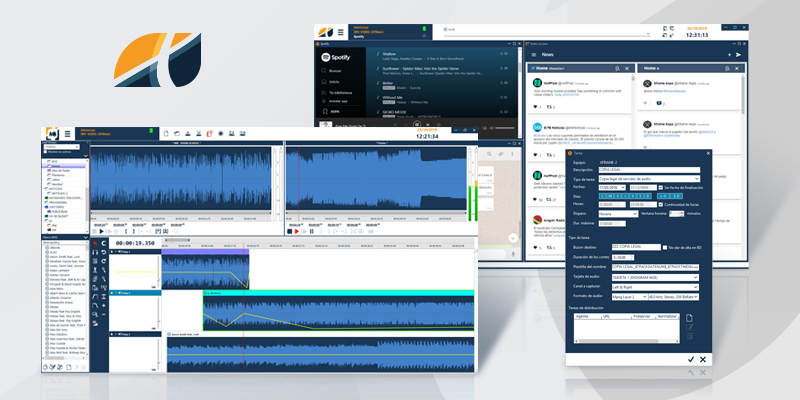
Task: Open the hamburger menu in the News panel
Action: tap(534, 55)
